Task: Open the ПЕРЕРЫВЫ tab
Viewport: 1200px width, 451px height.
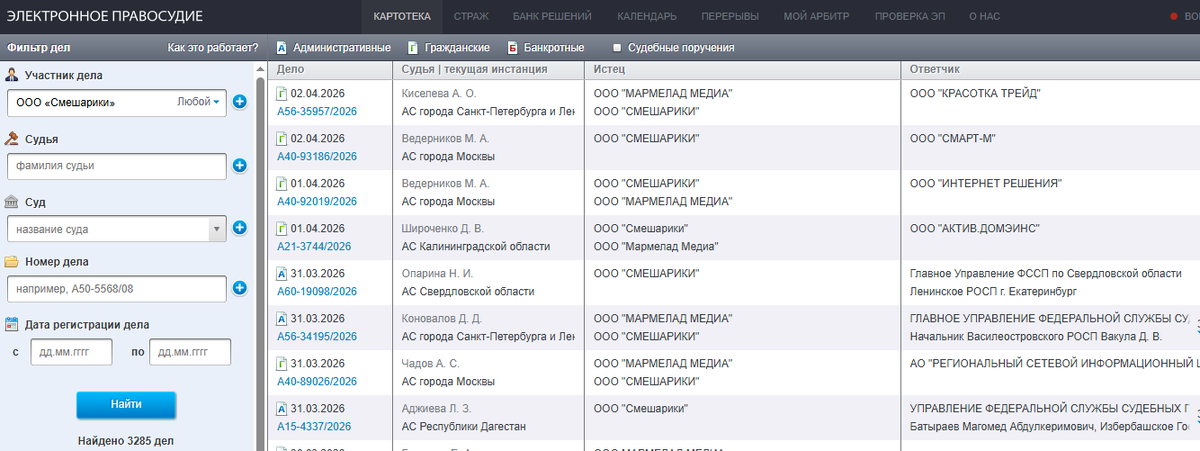Action: point(730,17)
